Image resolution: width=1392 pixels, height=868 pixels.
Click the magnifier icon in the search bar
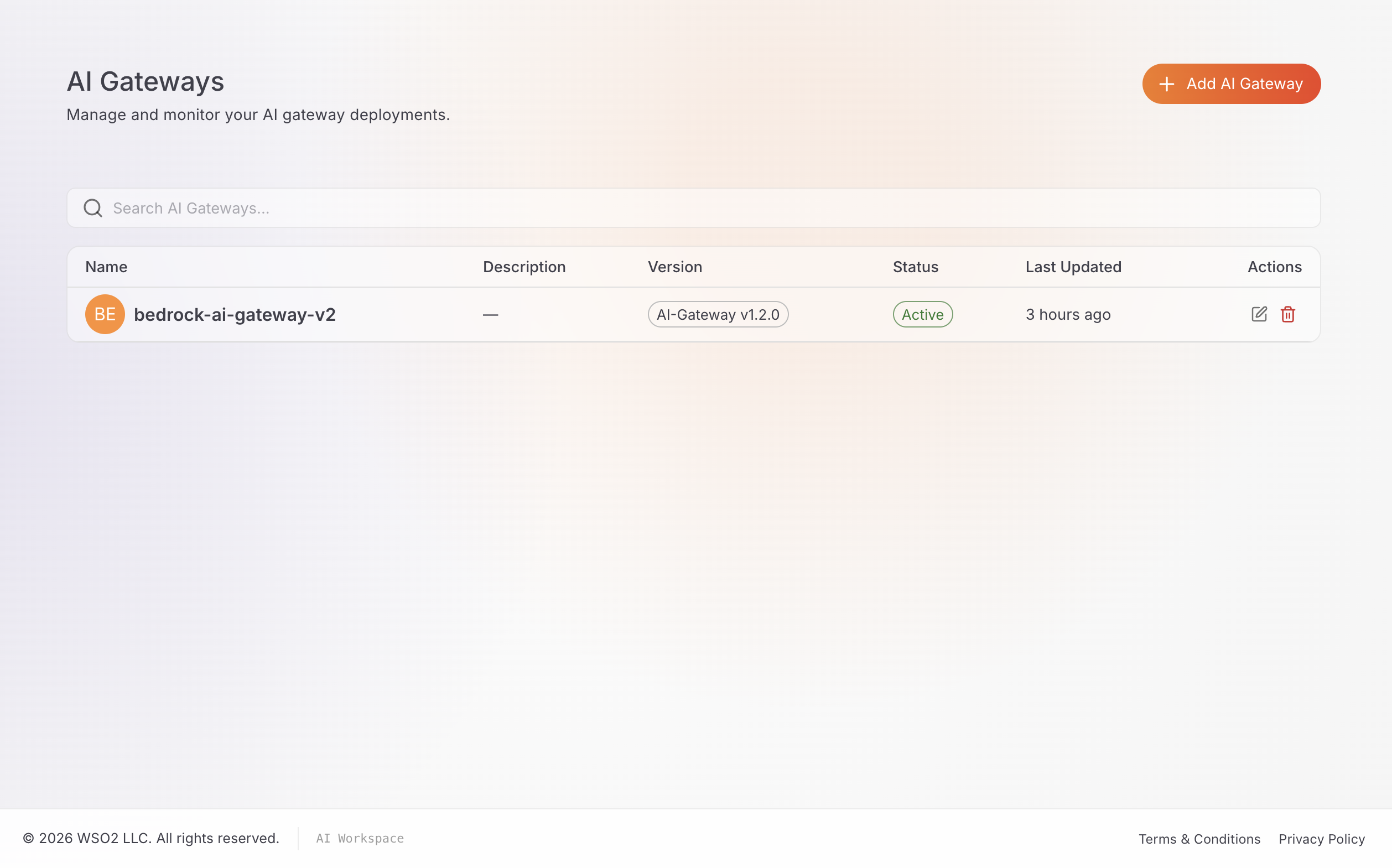coord(93,208)
